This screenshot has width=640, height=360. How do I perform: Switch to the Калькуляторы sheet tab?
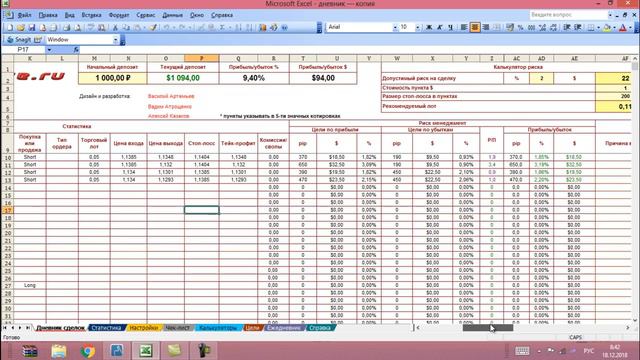coord(218,328)
